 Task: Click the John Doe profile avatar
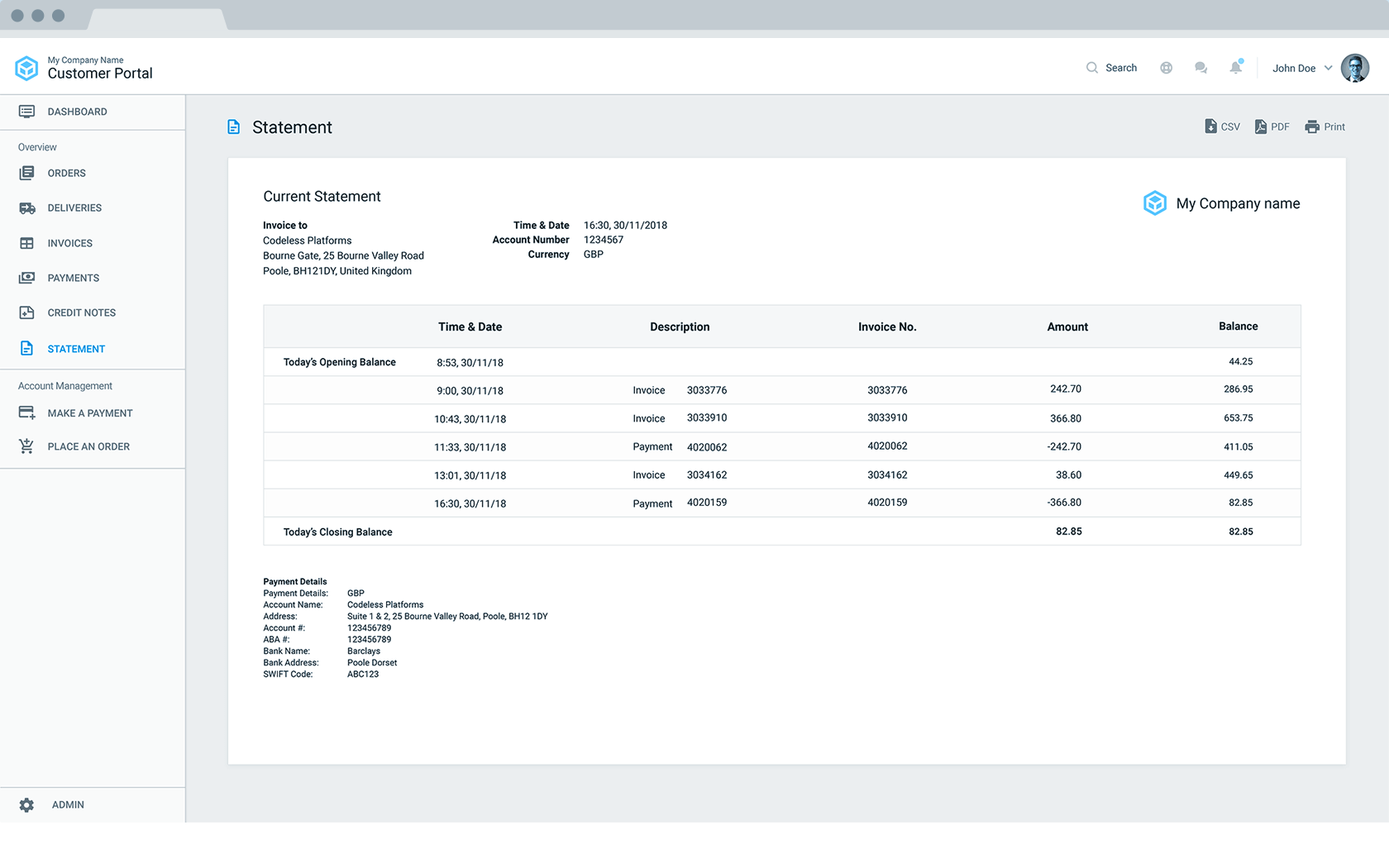(1354, 68)
